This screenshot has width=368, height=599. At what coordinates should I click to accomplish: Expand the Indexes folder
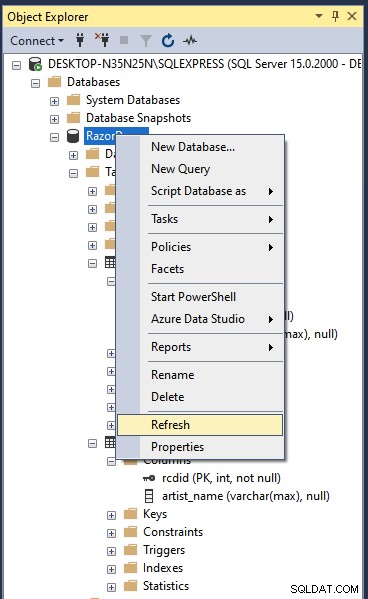(111, 569)
